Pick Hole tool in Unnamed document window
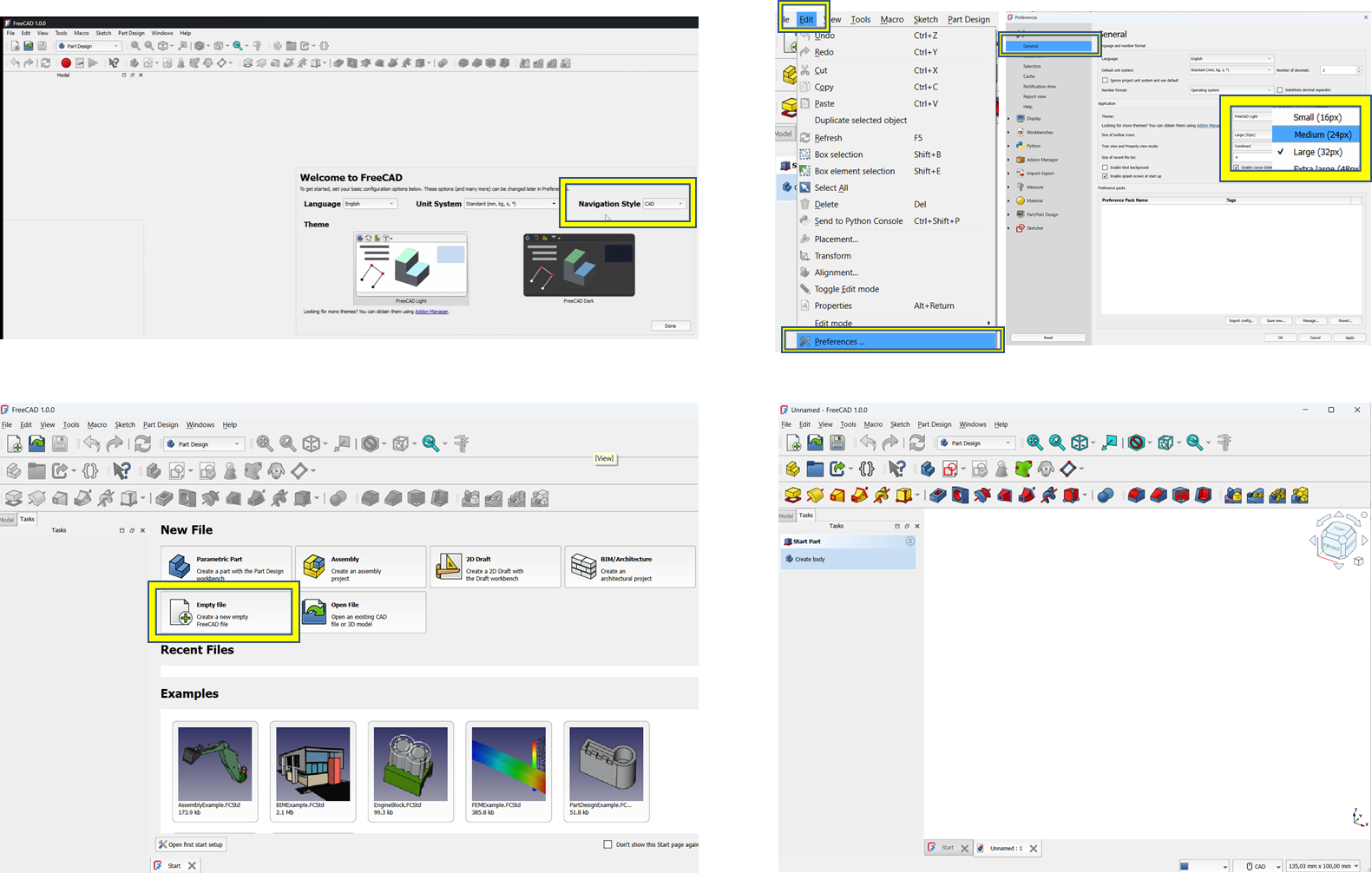 tap(960, 496)
